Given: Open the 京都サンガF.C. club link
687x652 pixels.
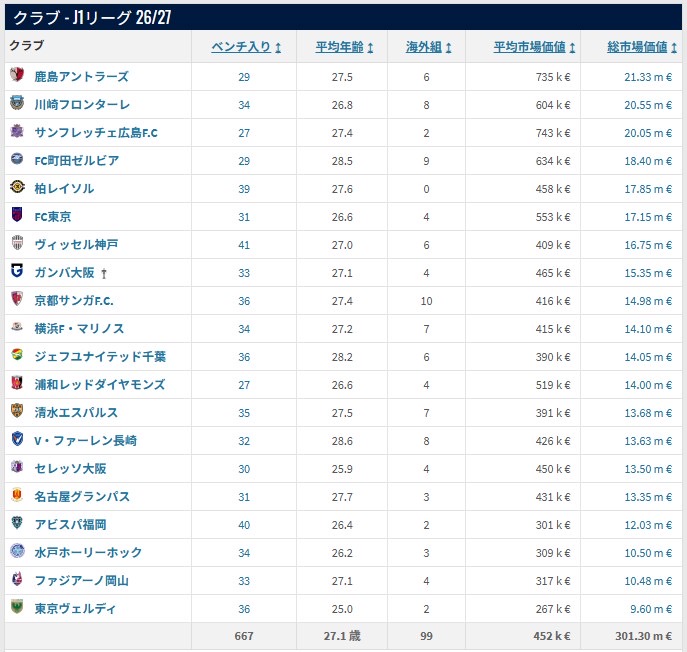Looking at the screenshot, I should (74, 301).
